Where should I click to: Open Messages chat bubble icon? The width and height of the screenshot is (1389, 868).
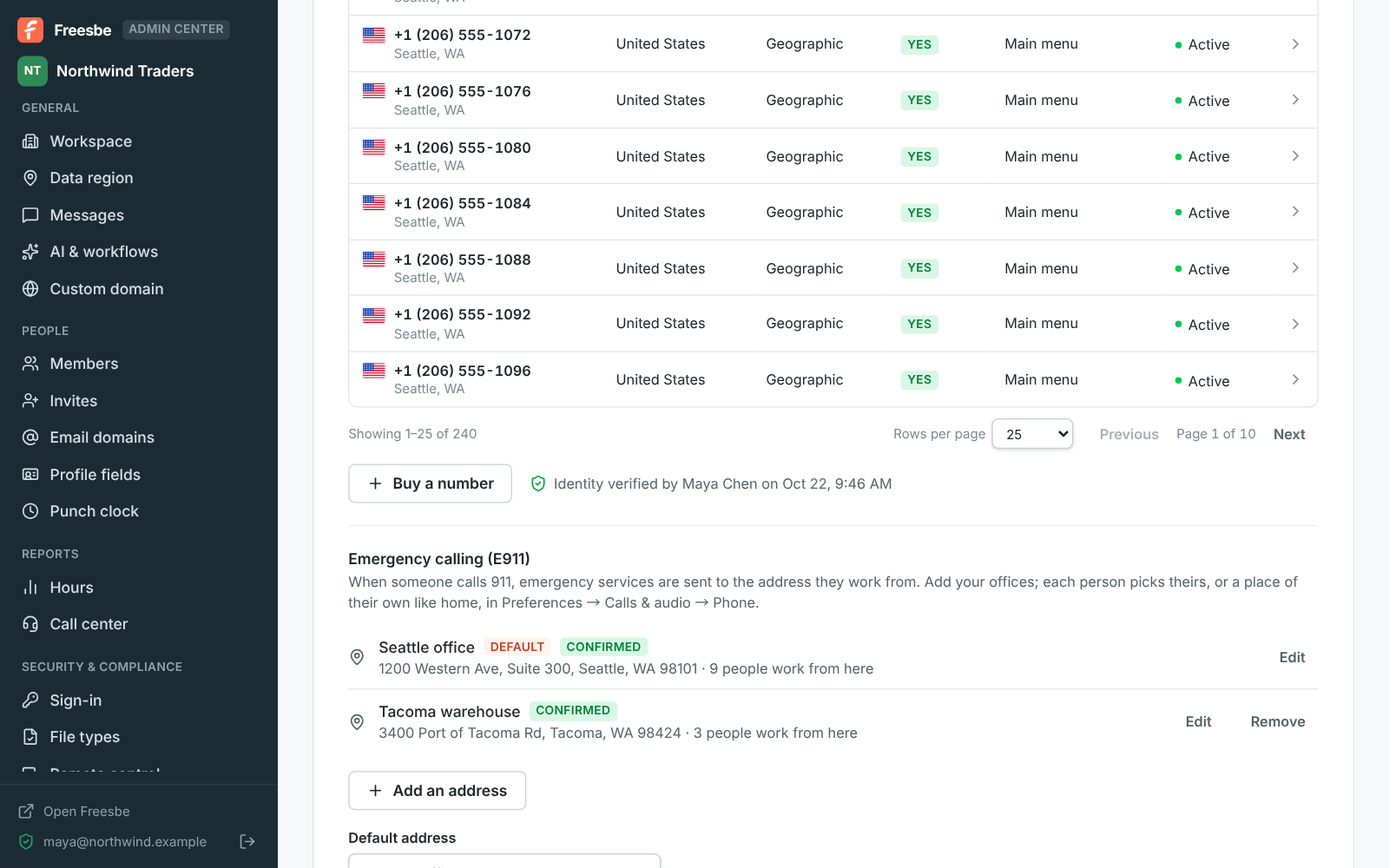tap(30, 215)
